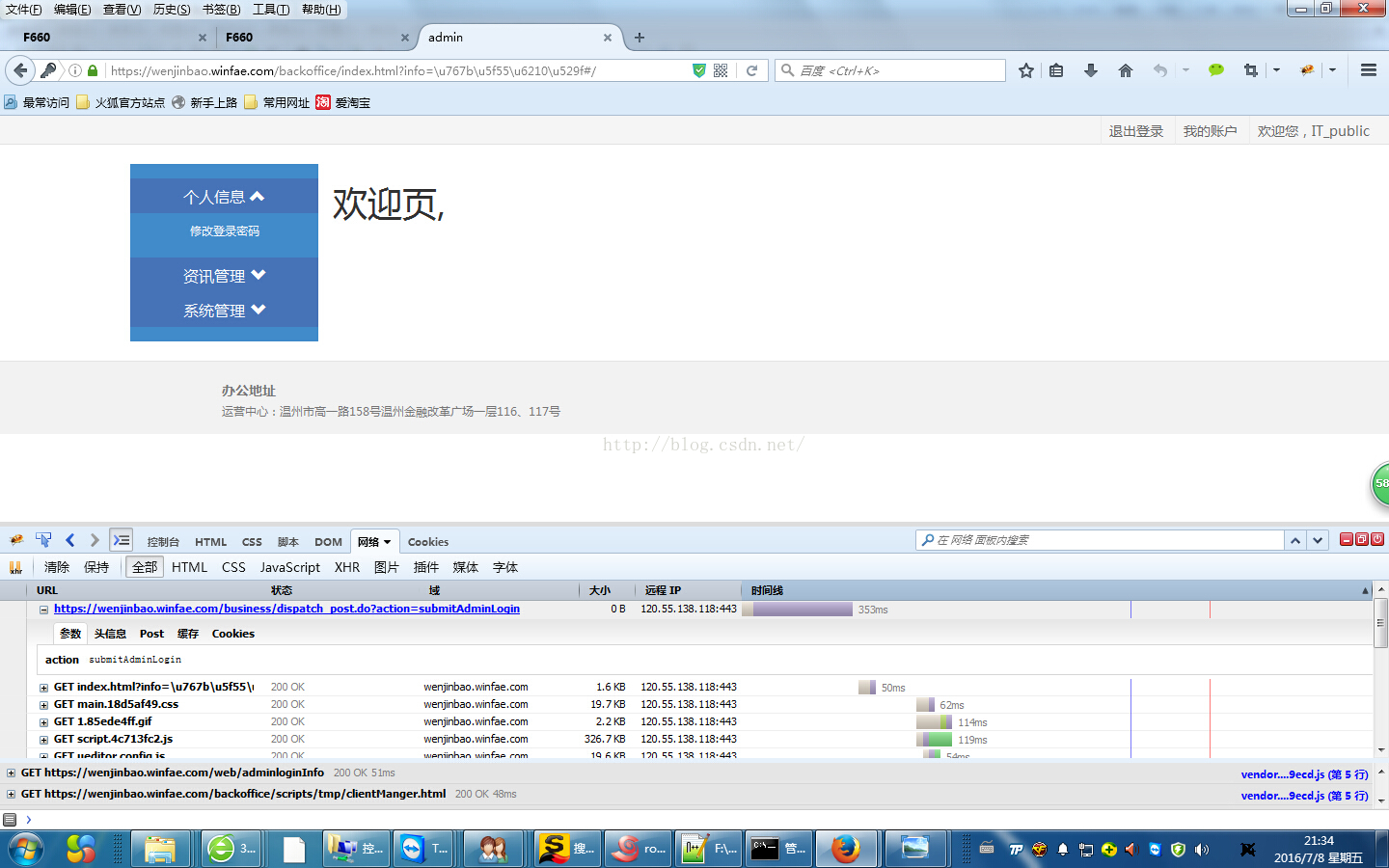Open the 书签 menu

point(222,10)
